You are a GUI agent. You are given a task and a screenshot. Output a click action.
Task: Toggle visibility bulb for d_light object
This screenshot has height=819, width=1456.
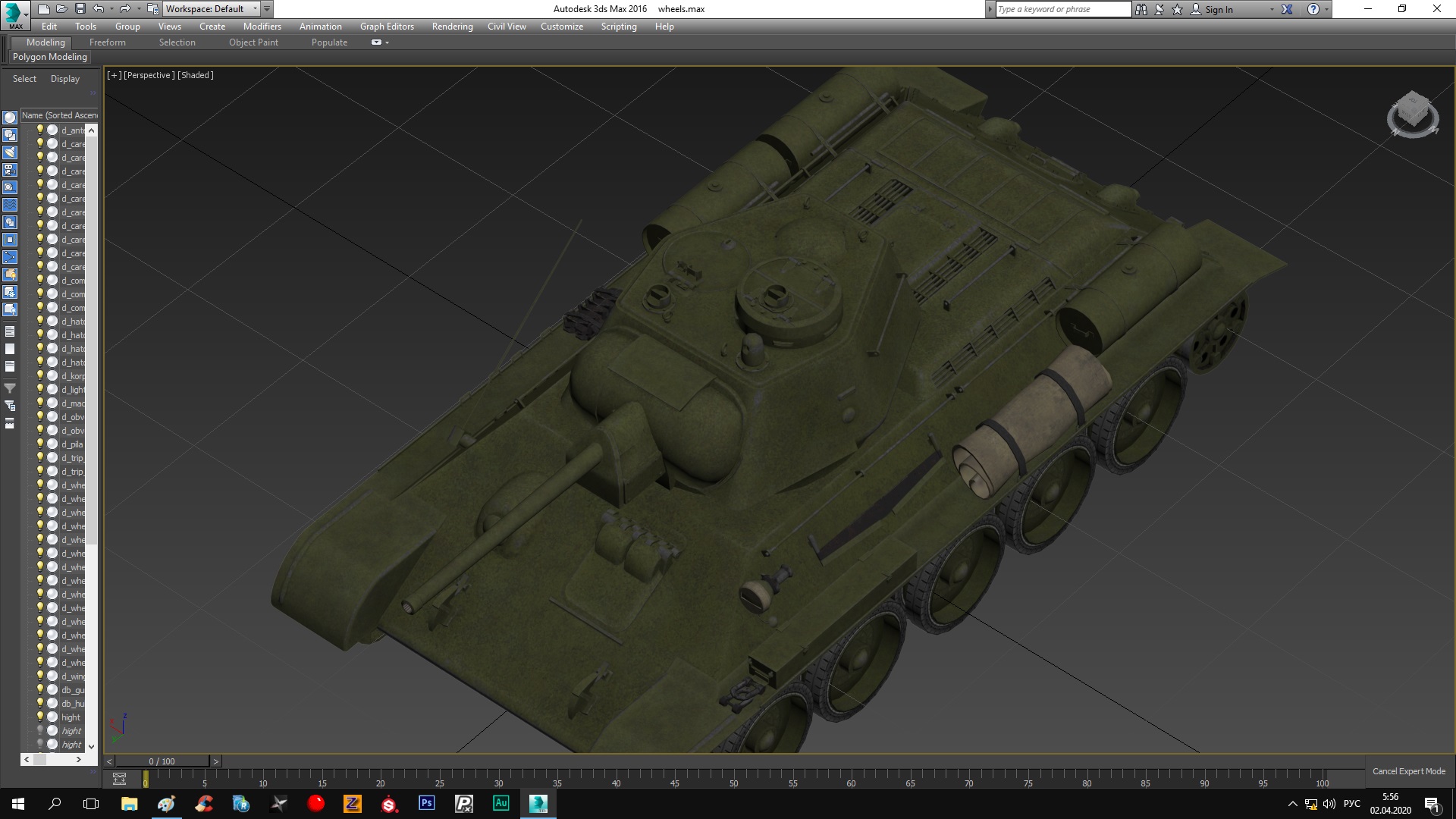click(x=40, y=389)
